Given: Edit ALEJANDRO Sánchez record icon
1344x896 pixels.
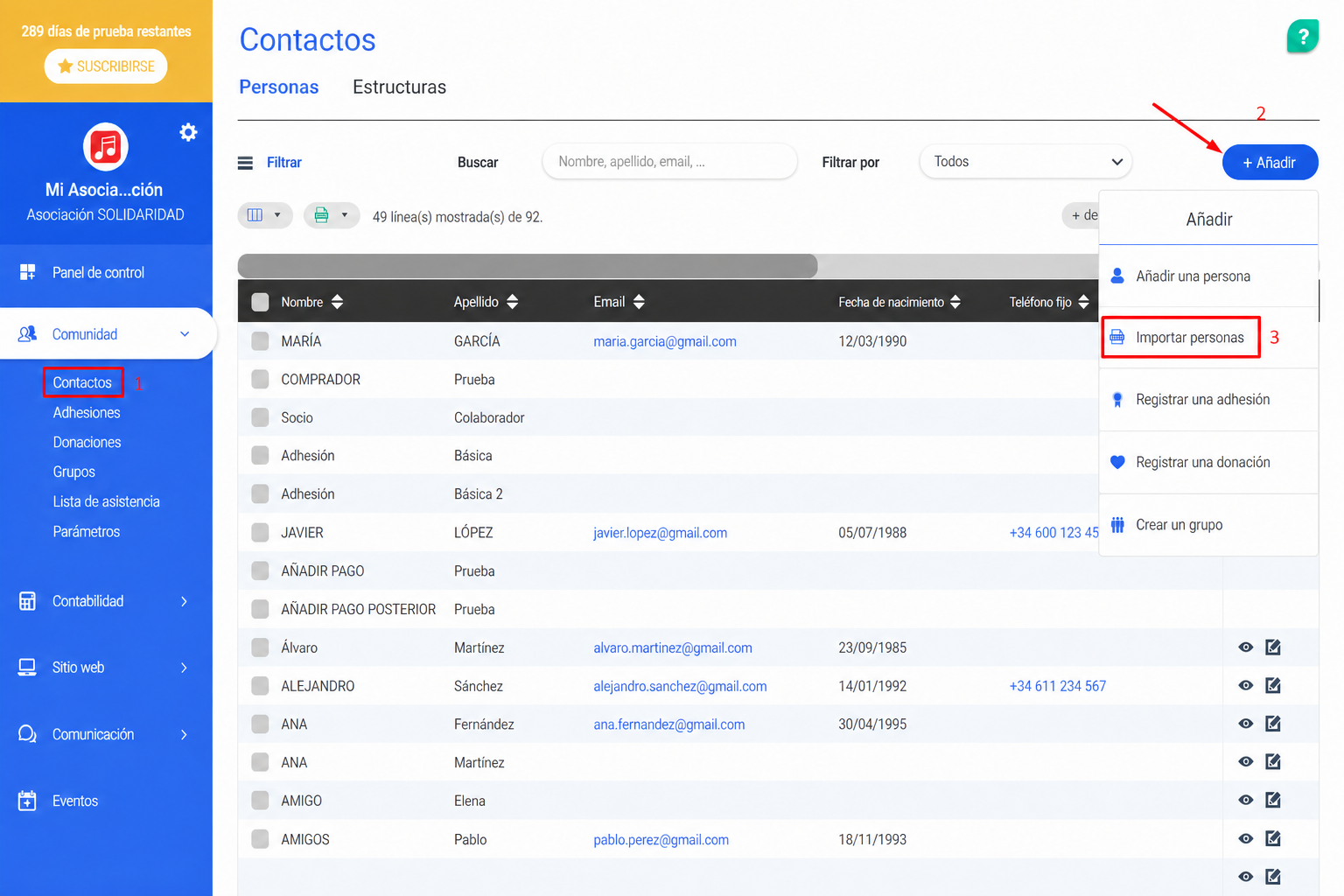Looking at the screenshot, I should [x=1273, y=686].
